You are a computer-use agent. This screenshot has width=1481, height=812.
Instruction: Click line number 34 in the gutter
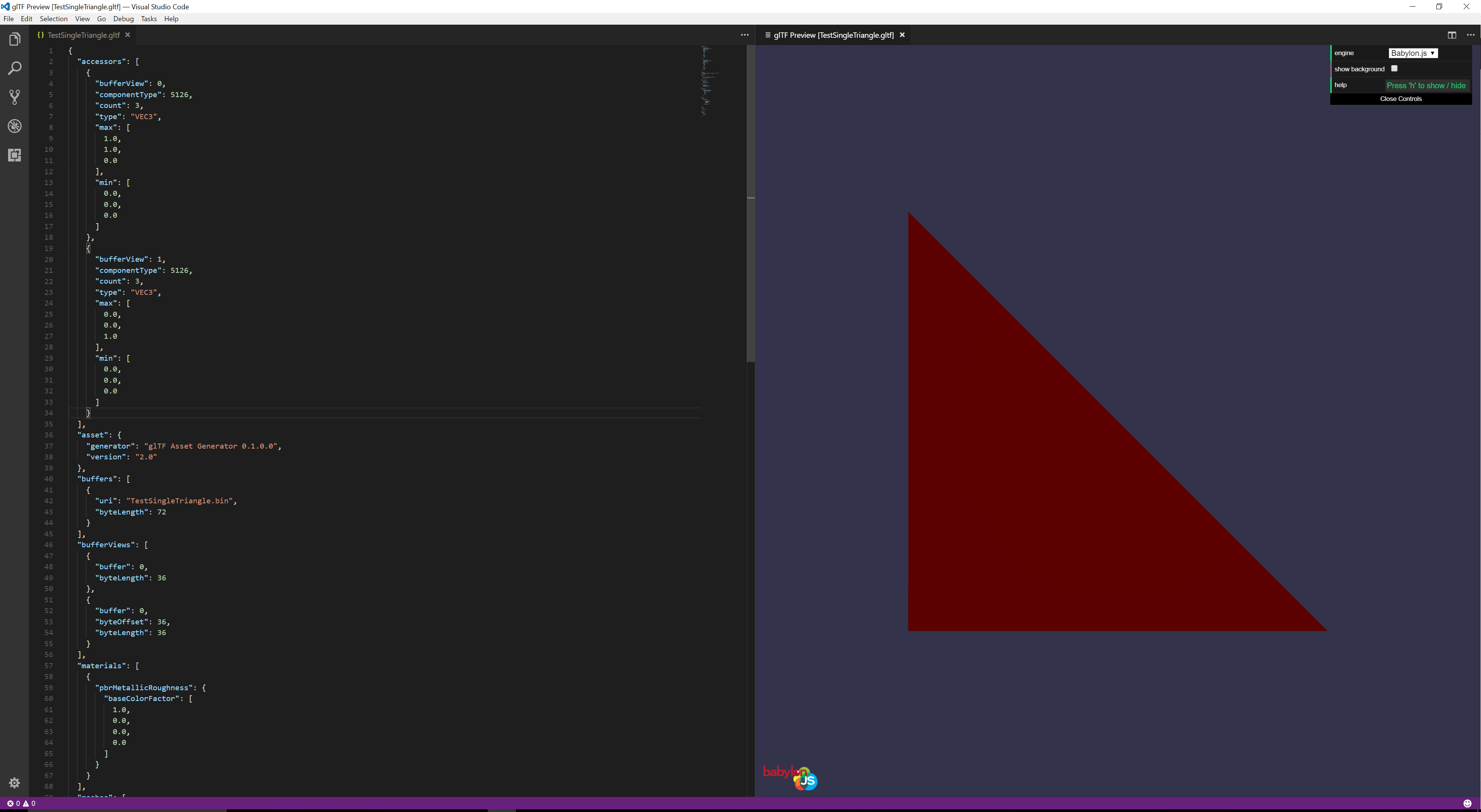tap(49, 413)
